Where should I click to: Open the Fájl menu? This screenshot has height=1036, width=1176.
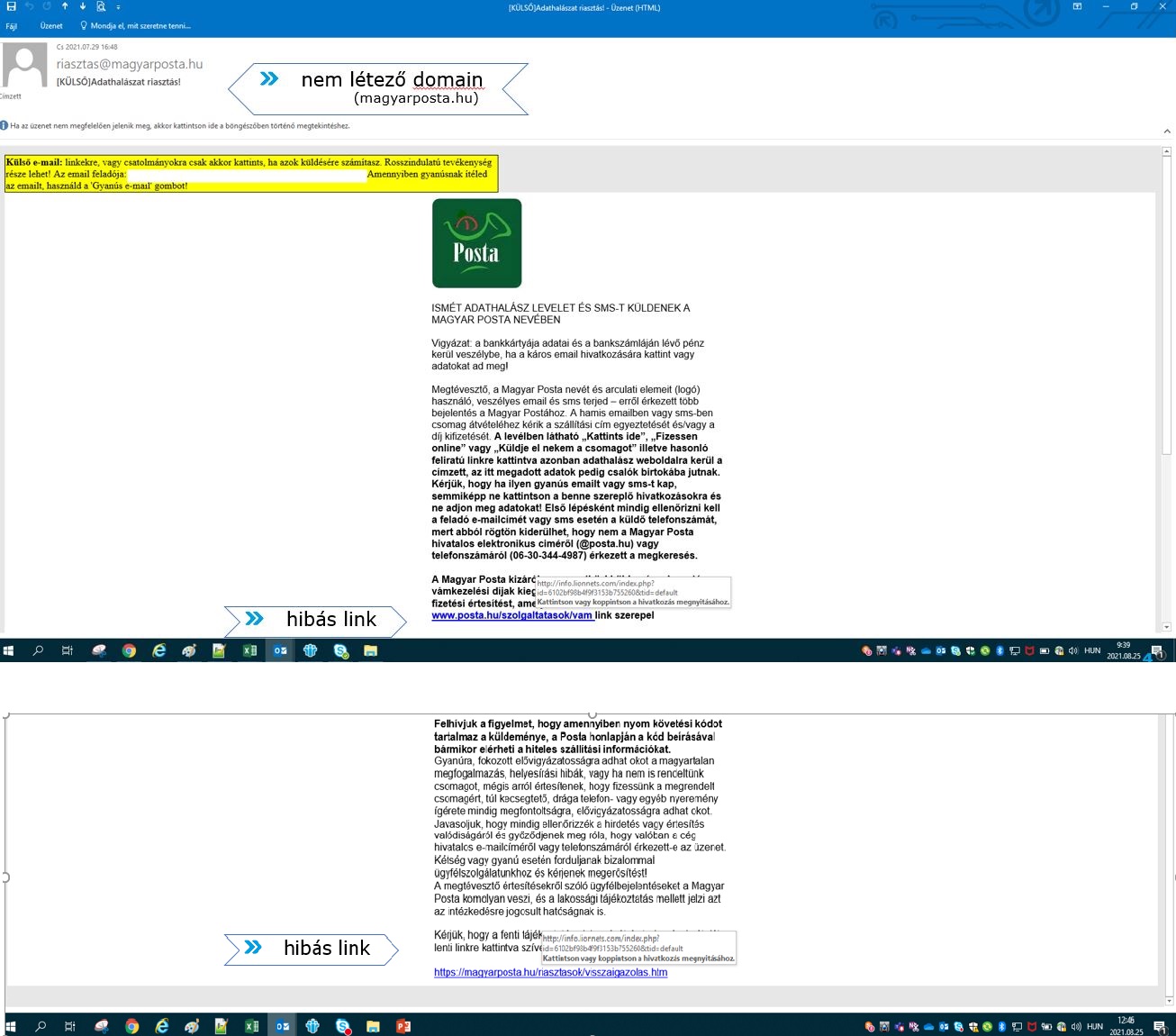[x=12, y=25]
